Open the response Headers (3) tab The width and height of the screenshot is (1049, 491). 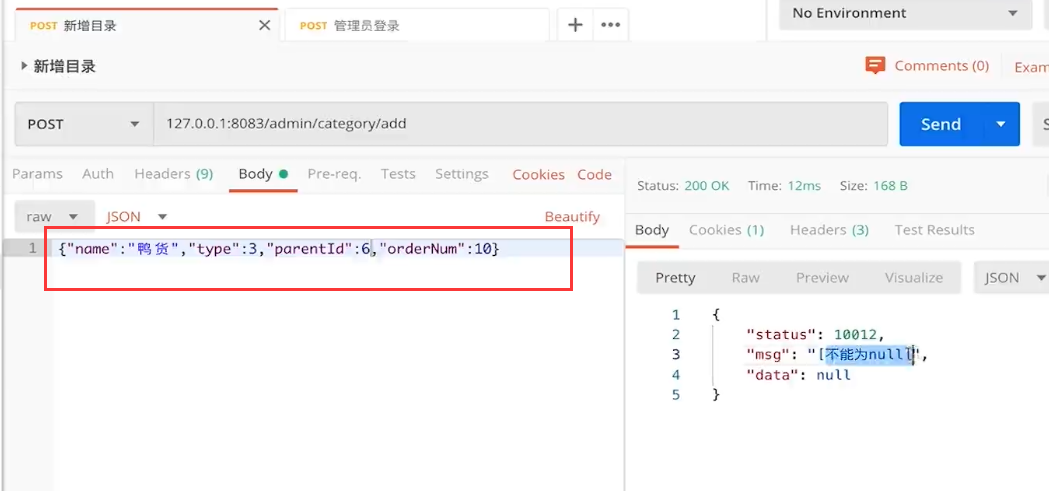[x=830, y=230]
